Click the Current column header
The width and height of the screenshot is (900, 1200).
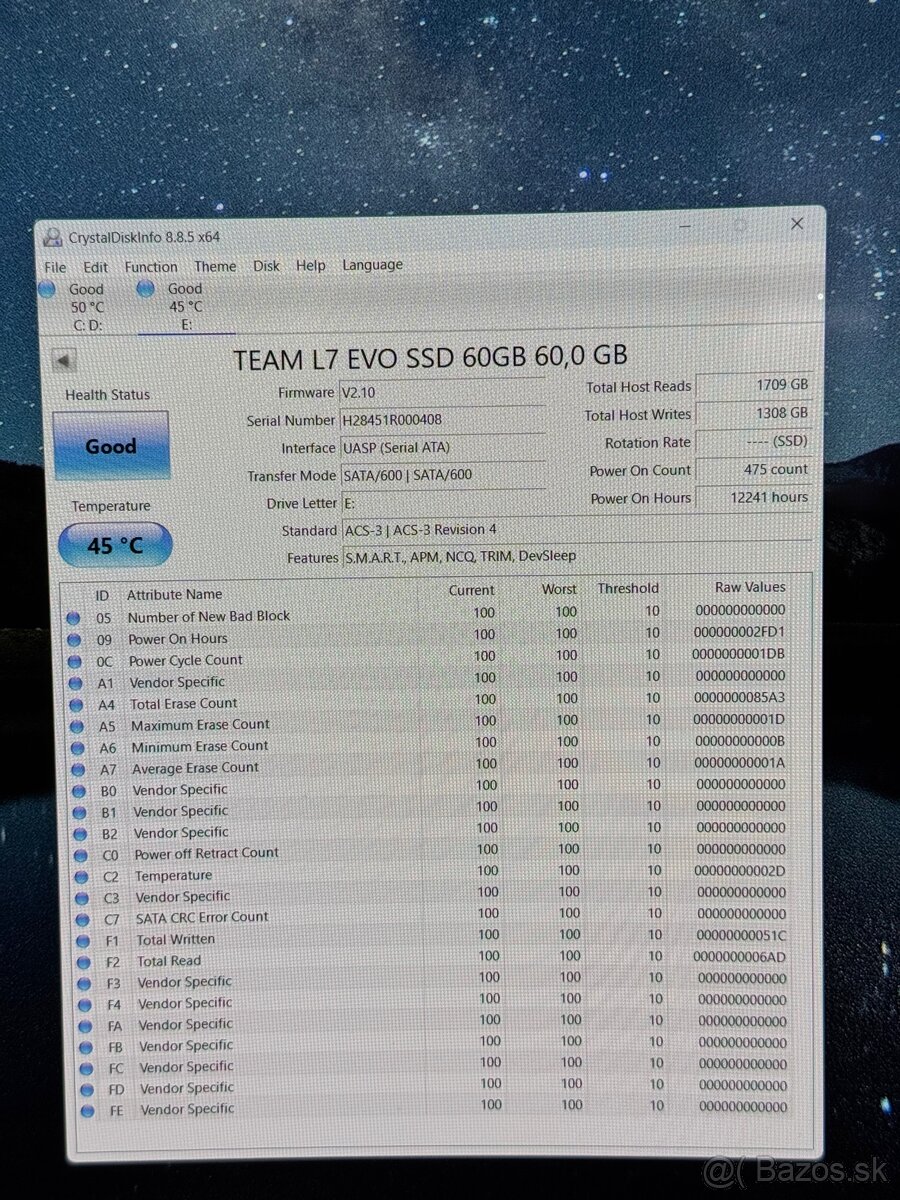(x=471, y=591)
